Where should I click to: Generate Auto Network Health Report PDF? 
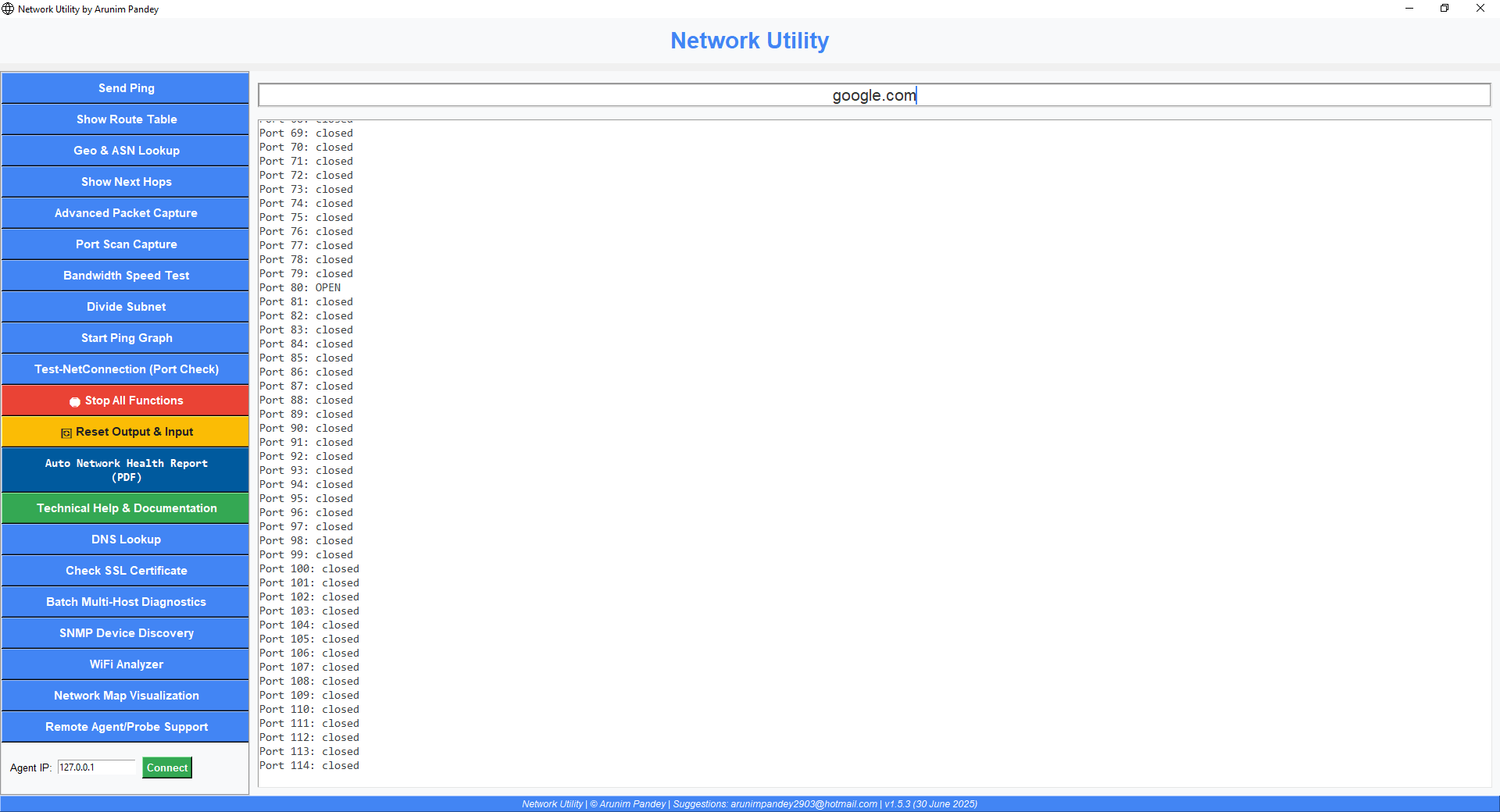[x=126, y=470]
